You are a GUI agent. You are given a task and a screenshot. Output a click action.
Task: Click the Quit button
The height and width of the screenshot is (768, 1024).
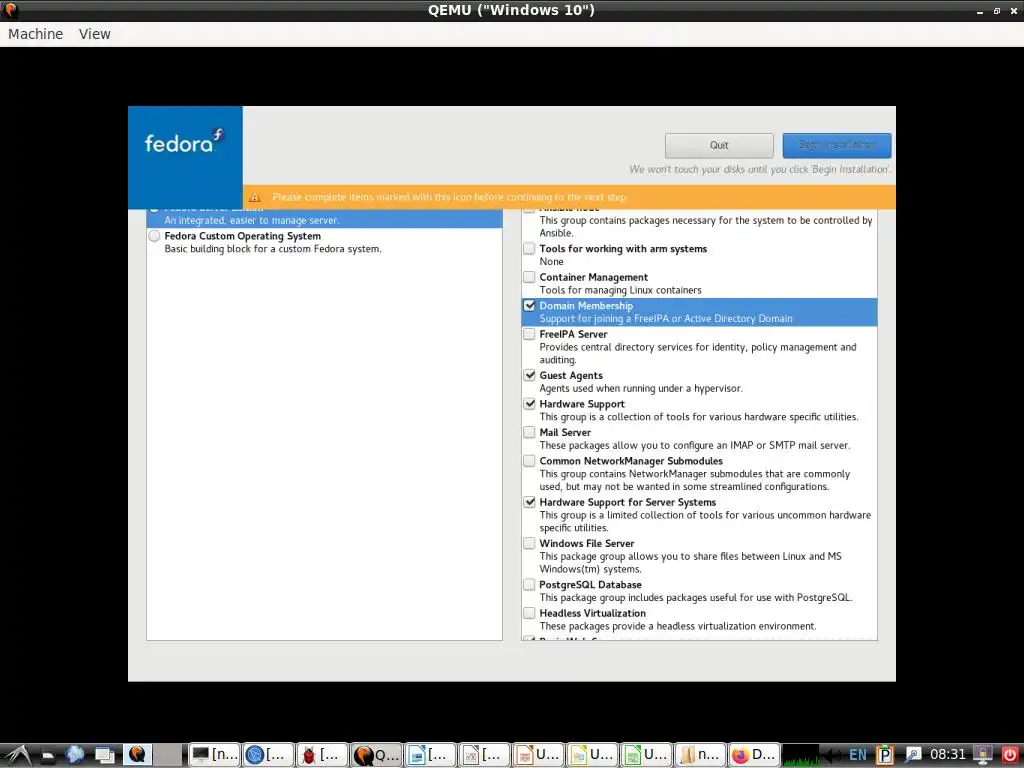719,145
